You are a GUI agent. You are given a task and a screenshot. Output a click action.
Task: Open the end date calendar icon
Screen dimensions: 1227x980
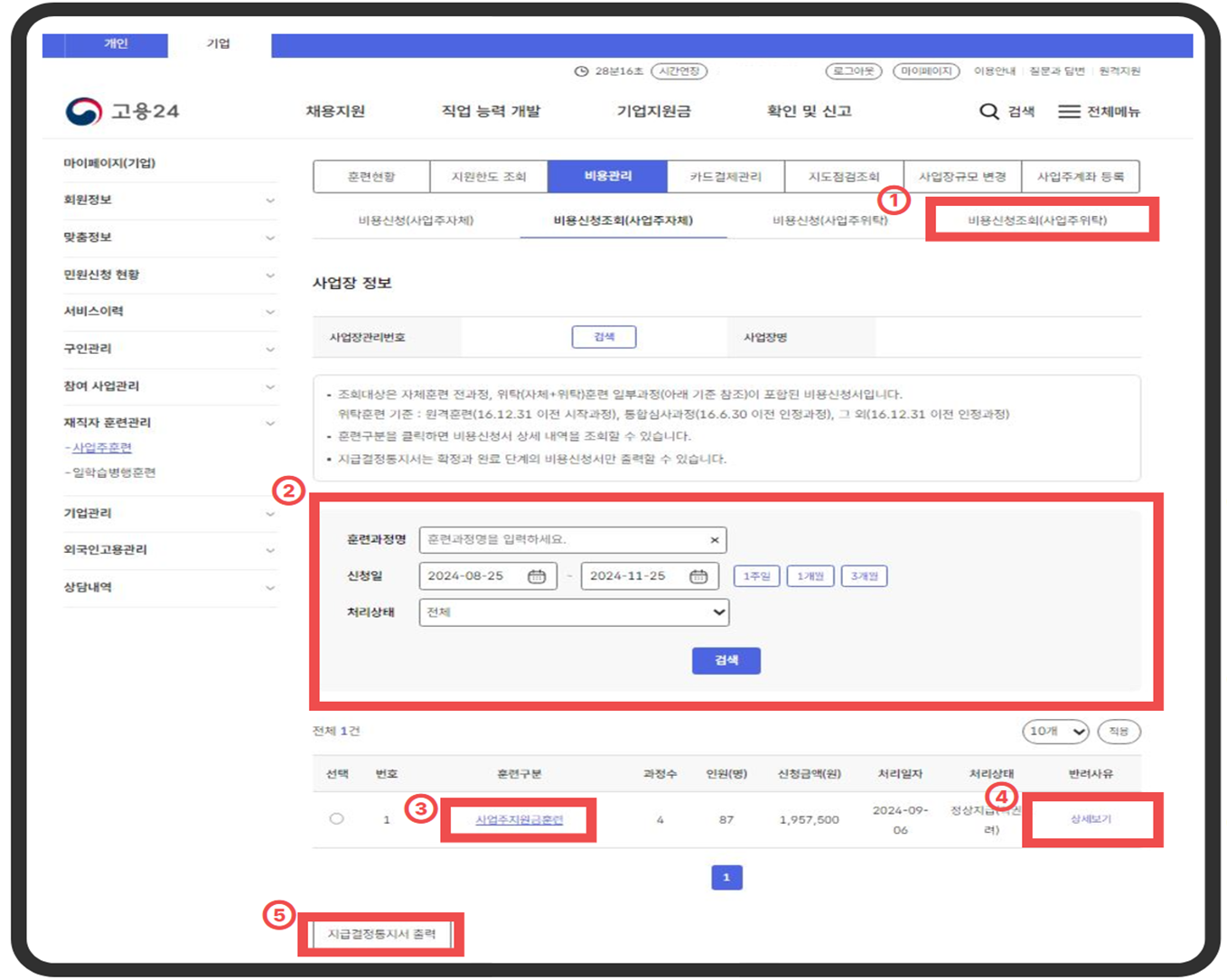(698, 576)
